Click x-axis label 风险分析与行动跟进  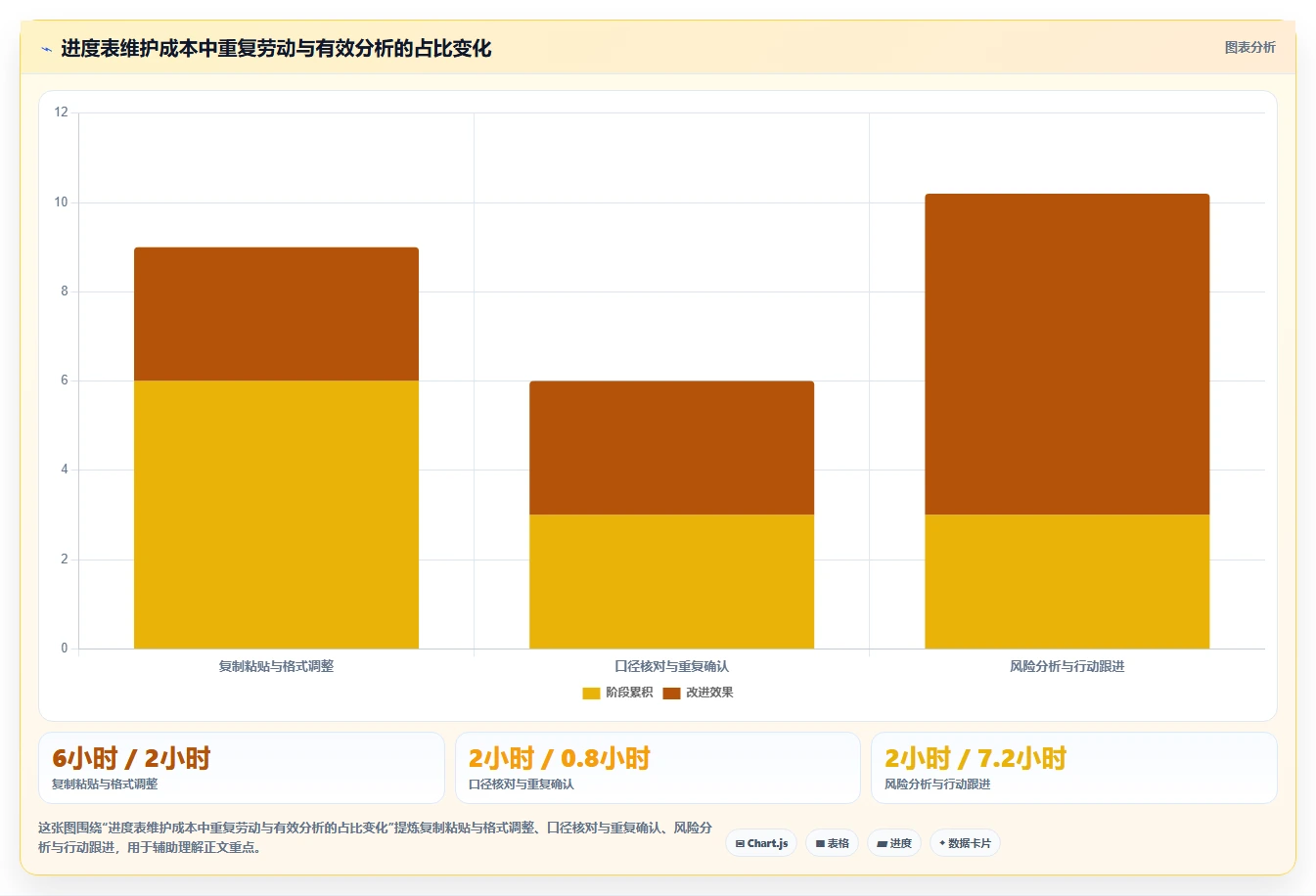click(1066, 666)
